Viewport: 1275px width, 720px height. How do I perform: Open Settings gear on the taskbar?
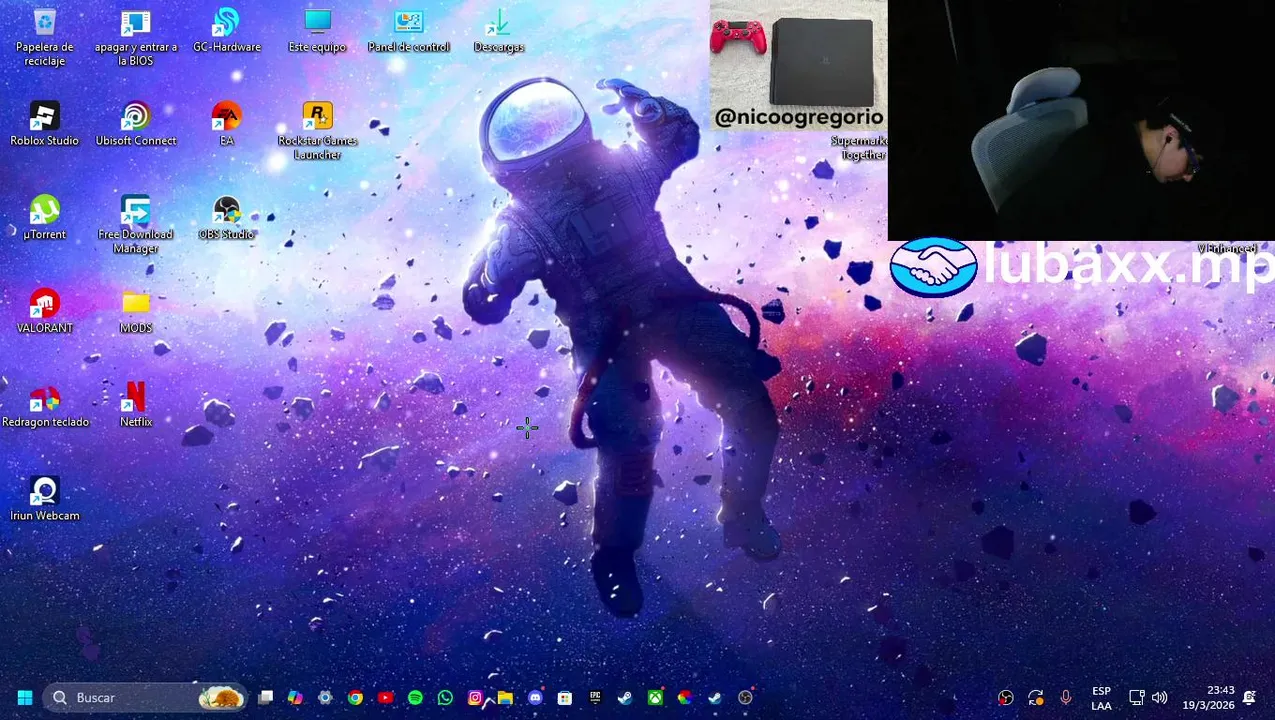click(x=325, y=698)
